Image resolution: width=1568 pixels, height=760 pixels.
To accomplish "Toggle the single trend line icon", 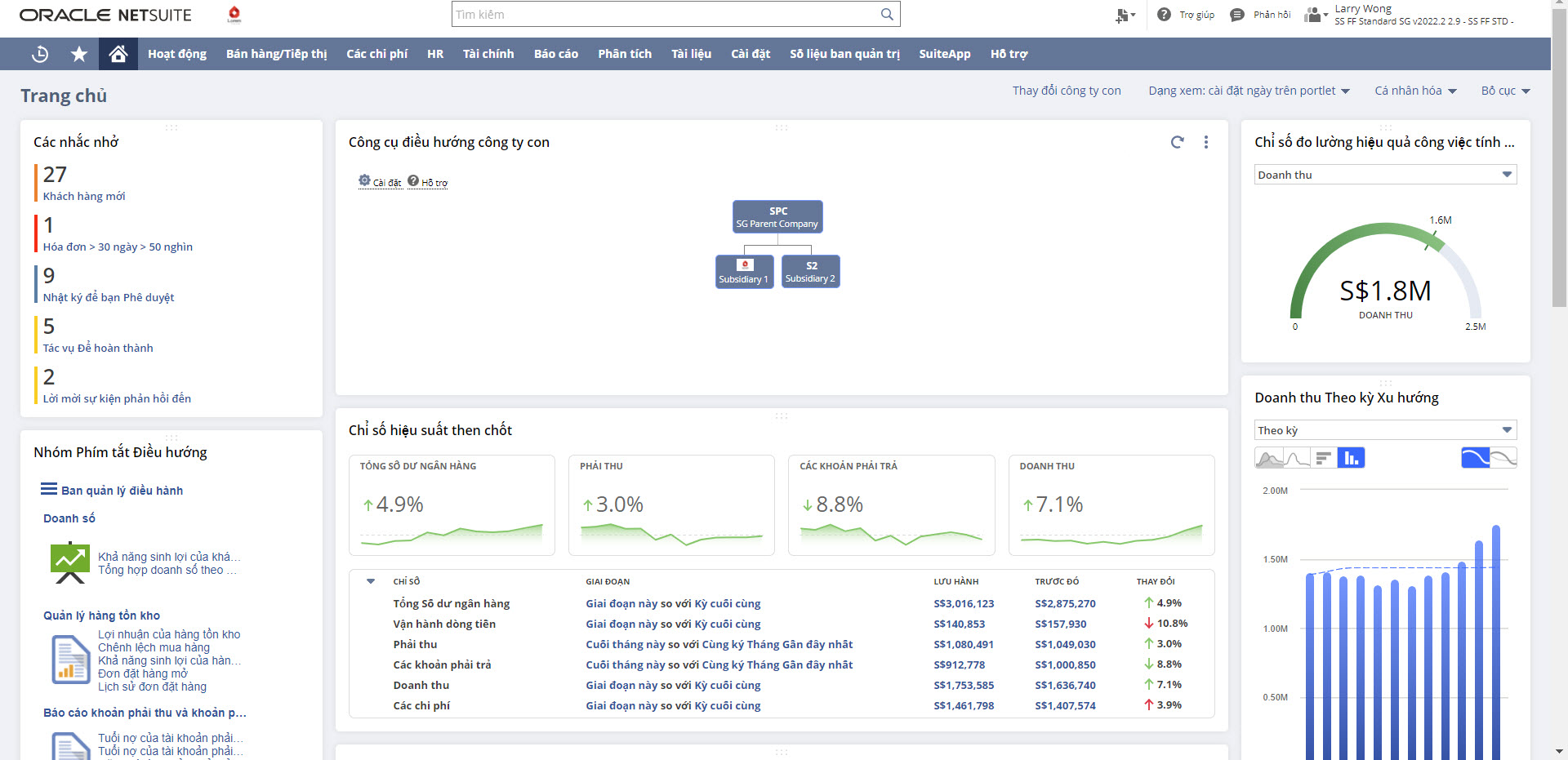I will tap(1475, 458).
